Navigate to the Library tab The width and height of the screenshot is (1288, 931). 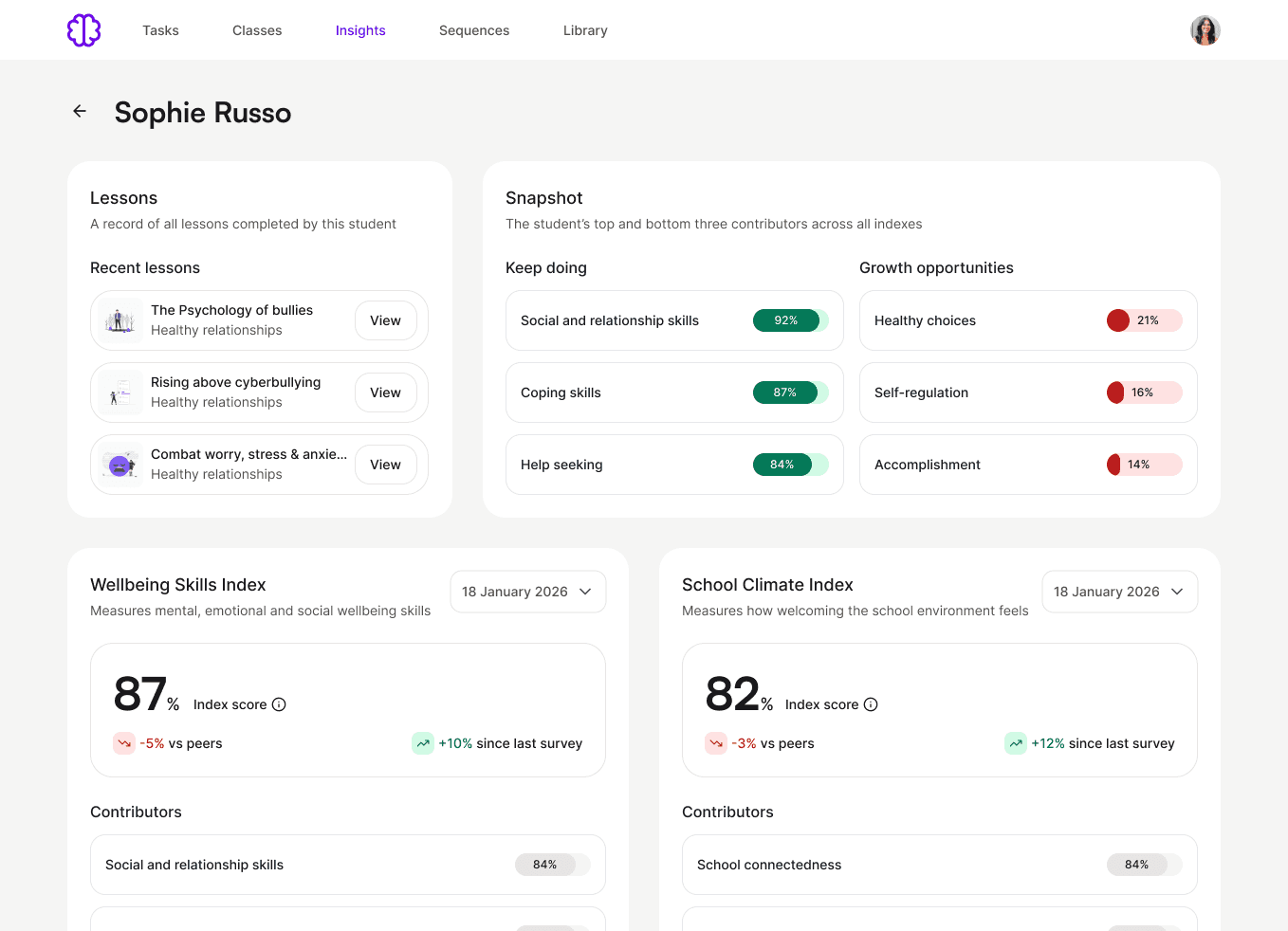585,30
